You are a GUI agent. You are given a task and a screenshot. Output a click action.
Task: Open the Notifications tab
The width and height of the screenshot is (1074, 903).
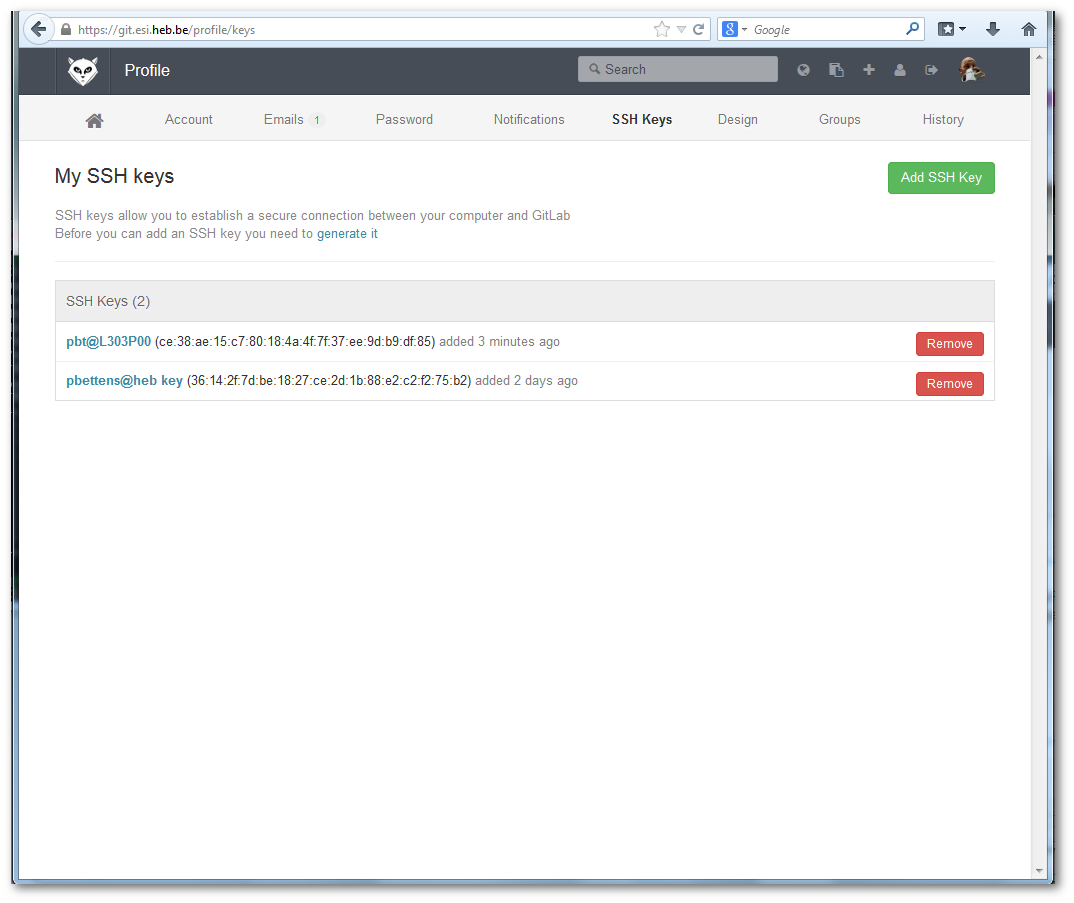[529, 119]
